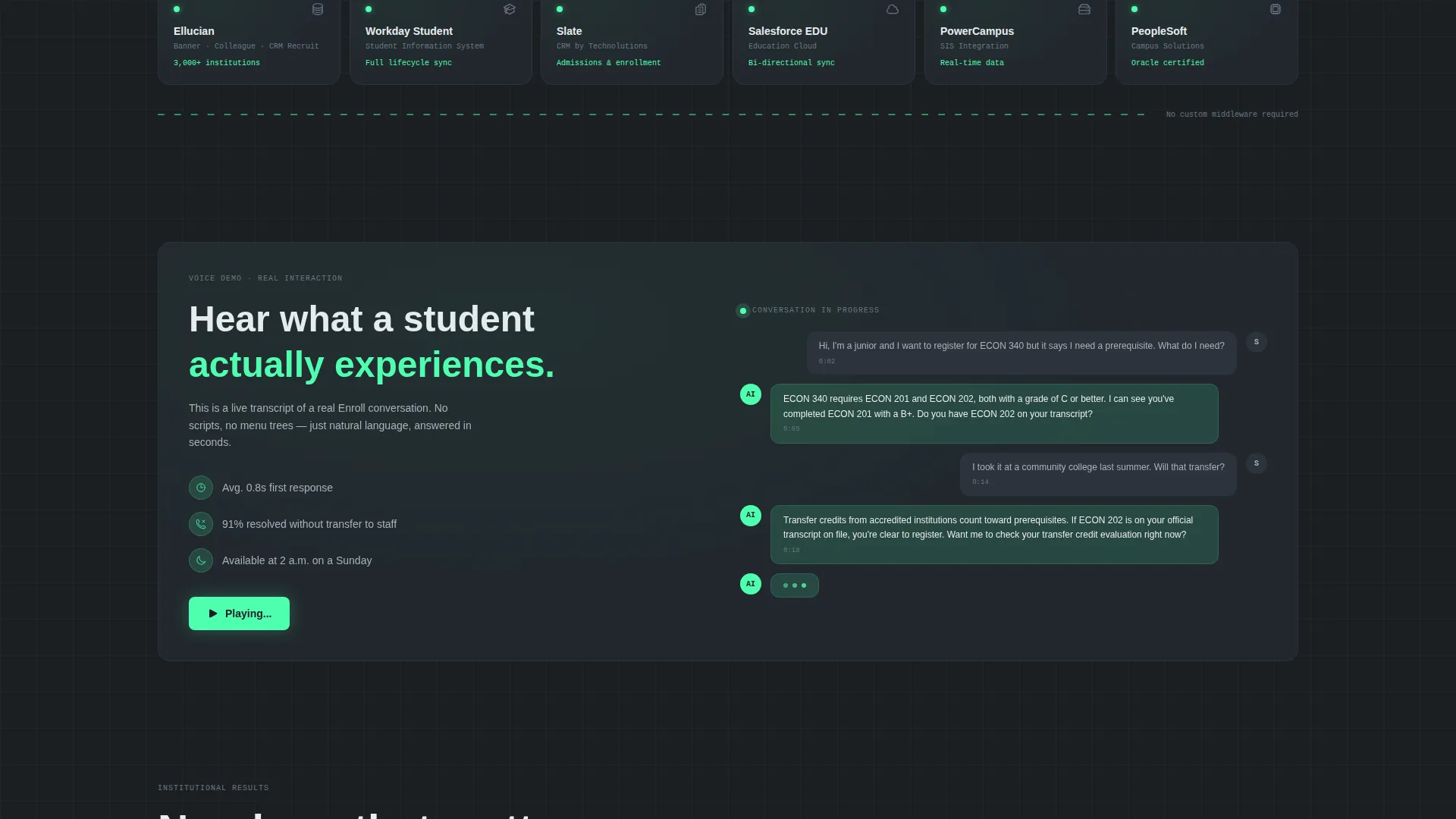This screenshot has height=819, width=1456.
Task: Click the 'CRM by Technolutions' subtitle
Action: click(602, 46)
